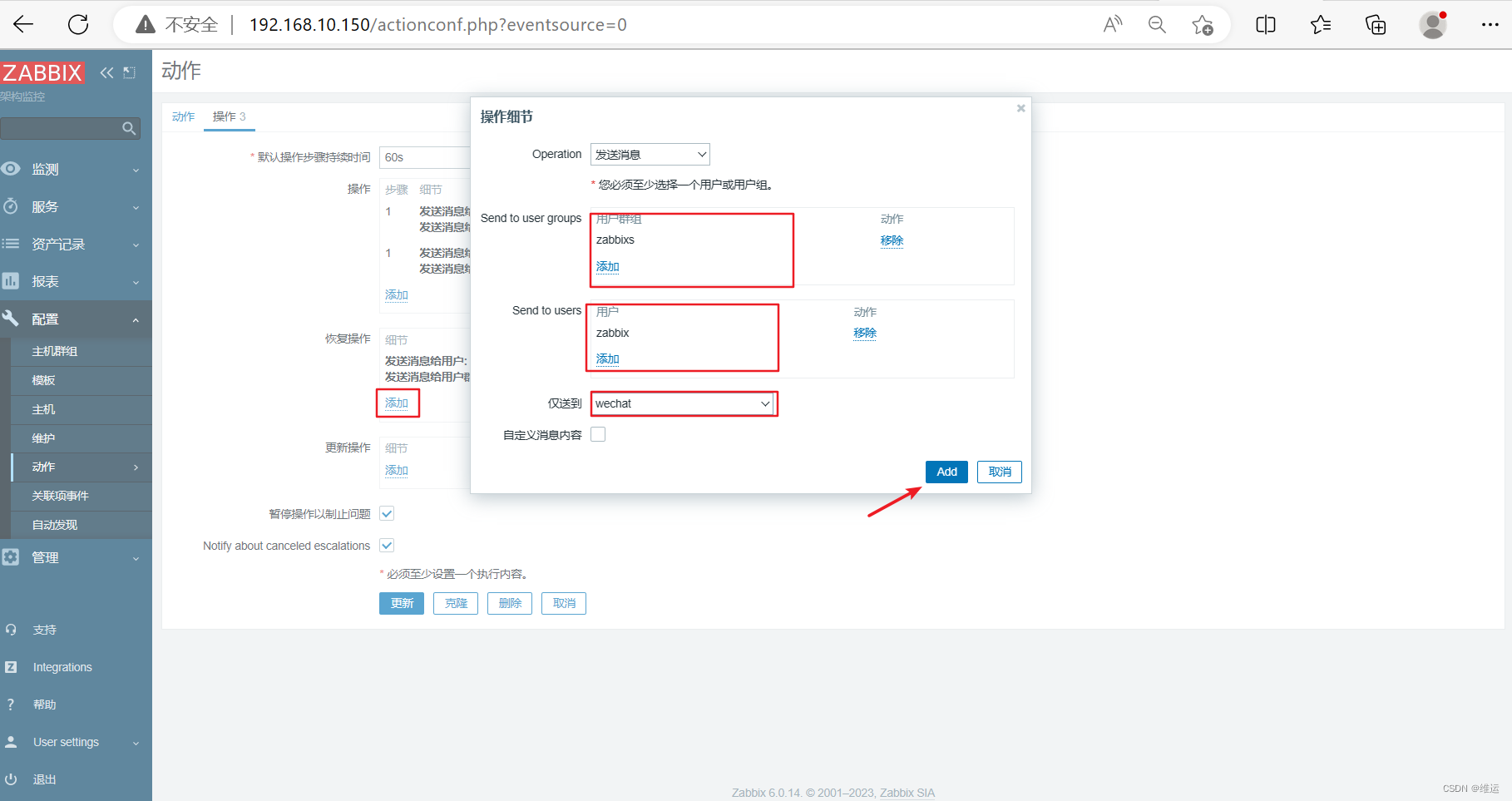Click the 资产记录 list icon

point(11,244)
